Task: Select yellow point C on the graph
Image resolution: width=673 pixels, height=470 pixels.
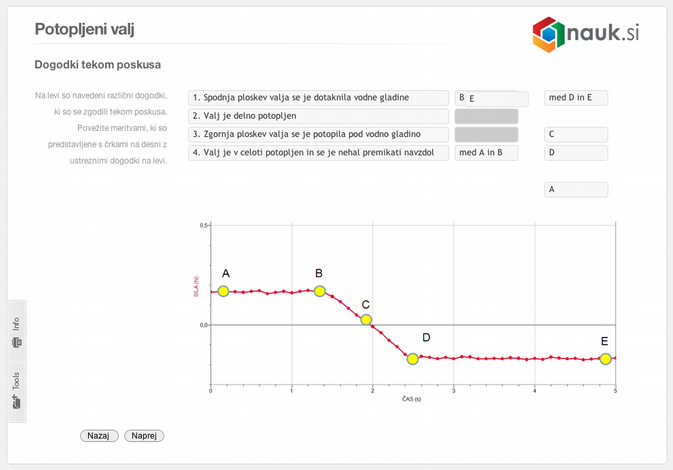Action: point(366,320)
